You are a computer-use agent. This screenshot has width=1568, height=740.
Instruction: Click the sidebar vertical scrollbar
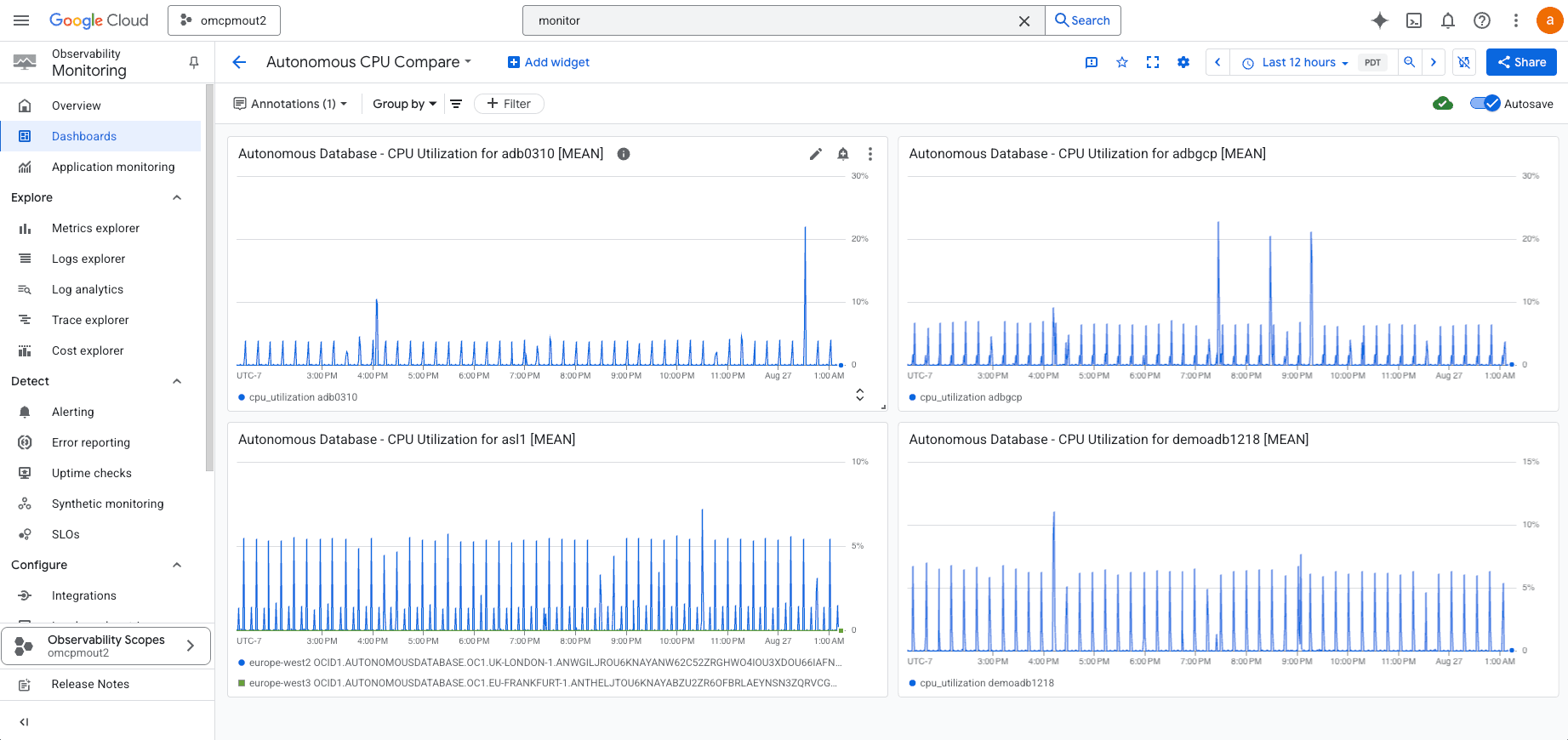209,276
